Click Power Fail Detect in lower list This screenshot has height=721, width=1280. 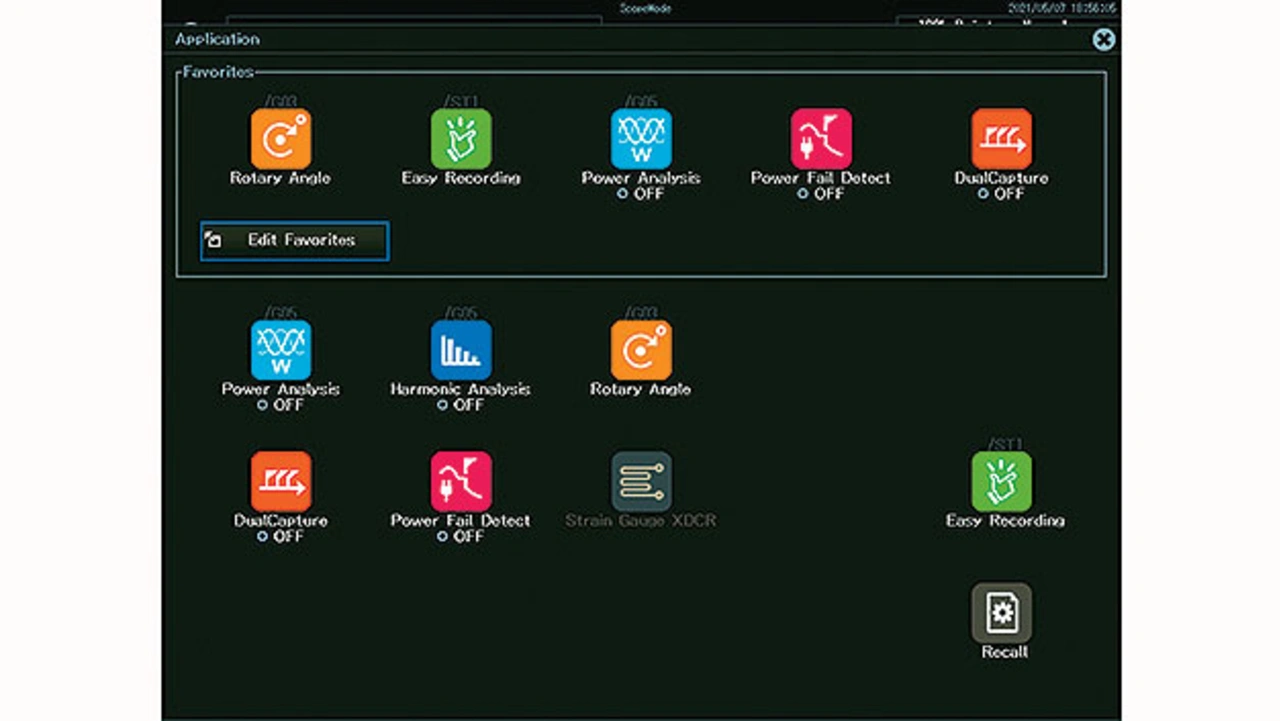(x=461, y=482)
